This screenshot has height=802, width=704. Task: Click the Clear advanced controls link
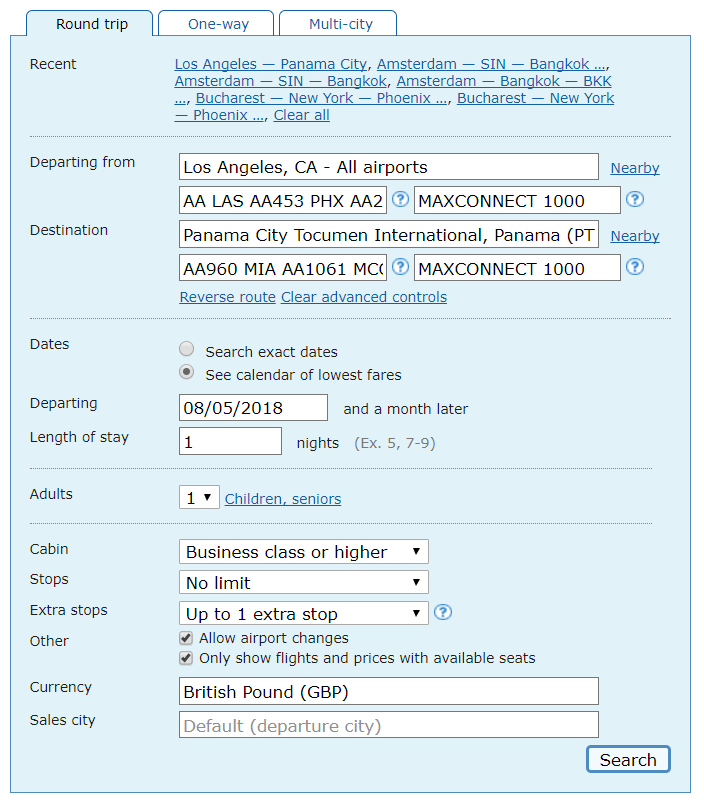(364, 297)
